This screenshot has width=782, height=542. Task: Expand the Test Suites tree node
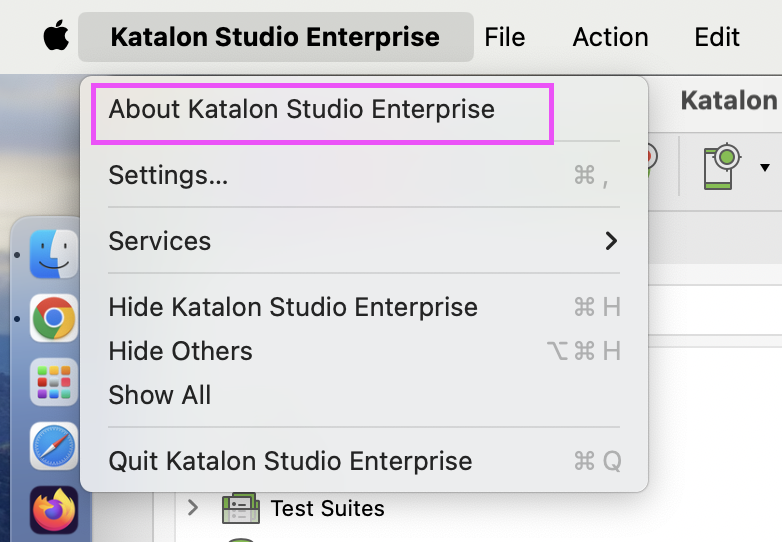[x=193, y=508]
